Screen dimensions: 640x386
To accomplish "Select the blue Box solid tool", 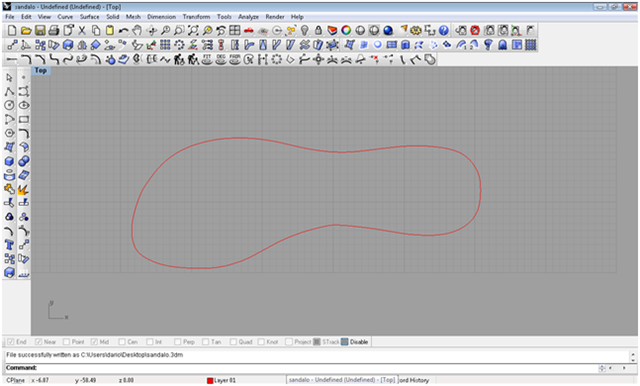I will (9, 162).
